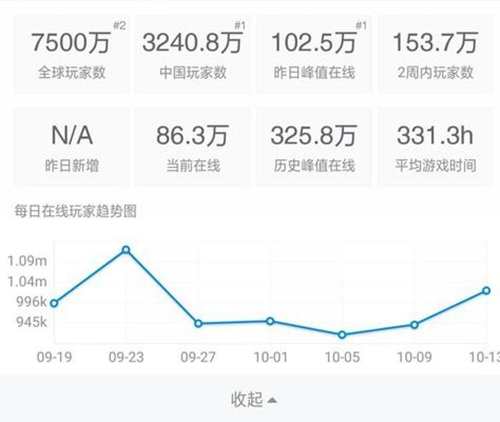Viewport: 500px width, 422px height.
Task: Click the #1 rank badge on 昨日峰值在线
Action: [361, 25]
